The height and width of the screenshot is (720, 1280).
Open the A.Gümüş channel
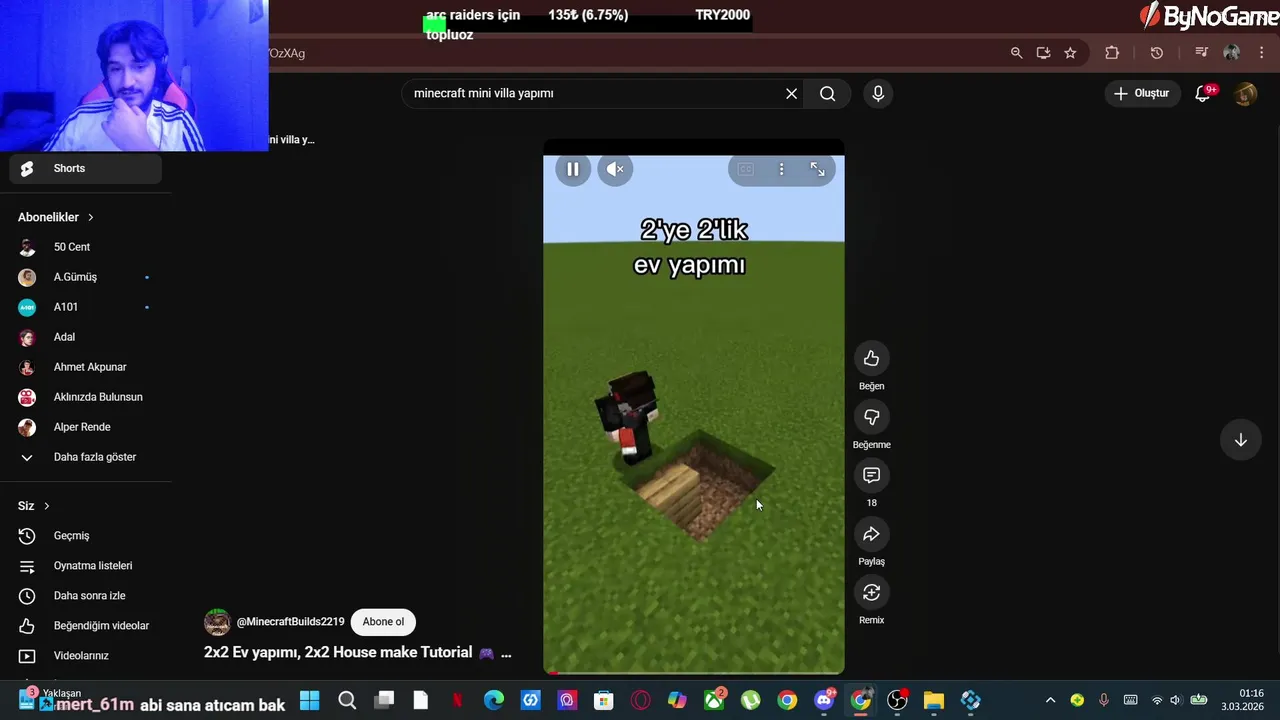86,277
